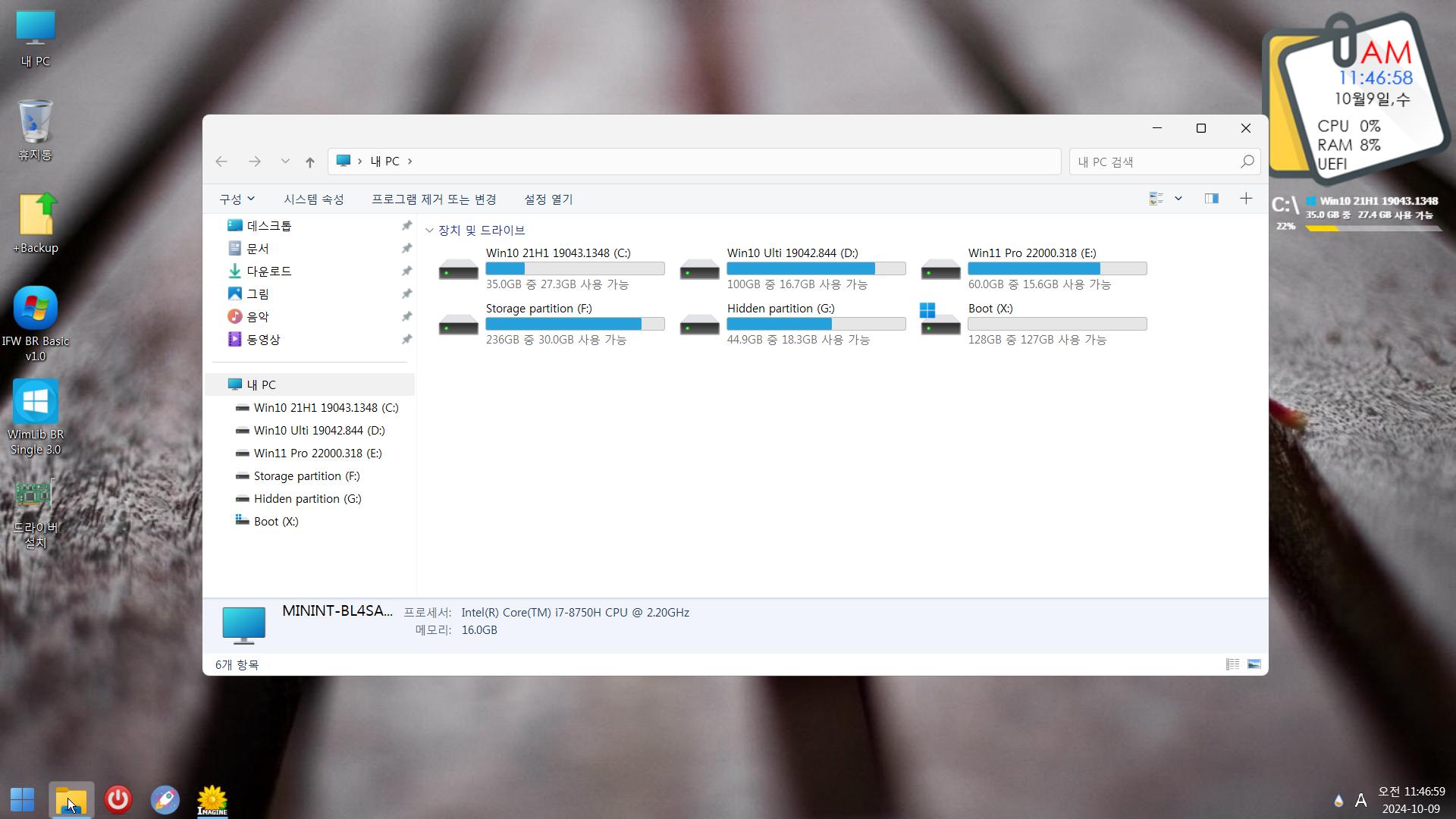Launch WimLib BR Single 3.0 shortcut
The width and height of the screenshot is (1456, 819).
tap(36, 417)
